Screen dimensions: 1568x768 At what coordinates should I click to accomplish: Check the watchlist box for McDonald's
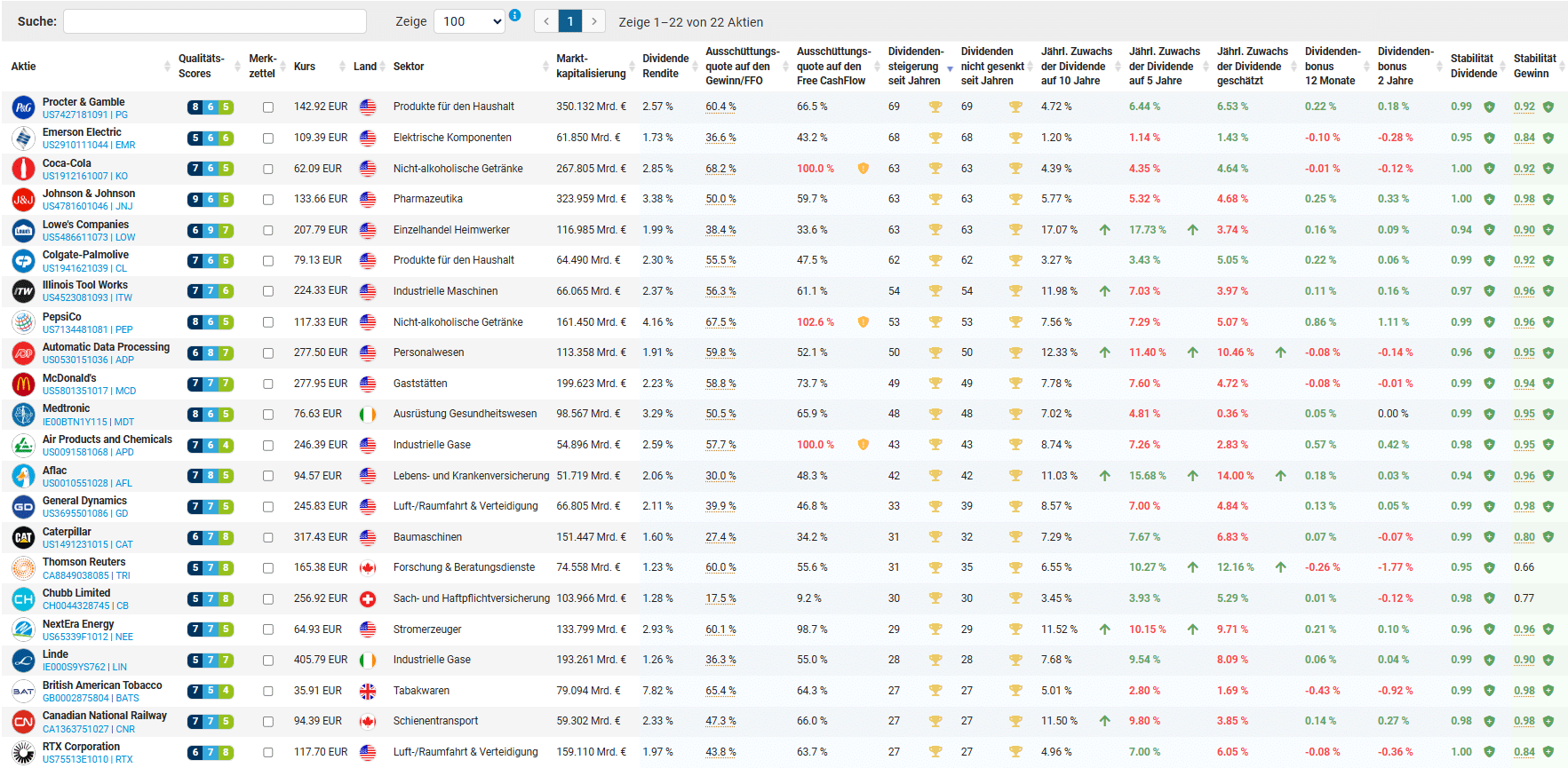click(x=268, y=384)
